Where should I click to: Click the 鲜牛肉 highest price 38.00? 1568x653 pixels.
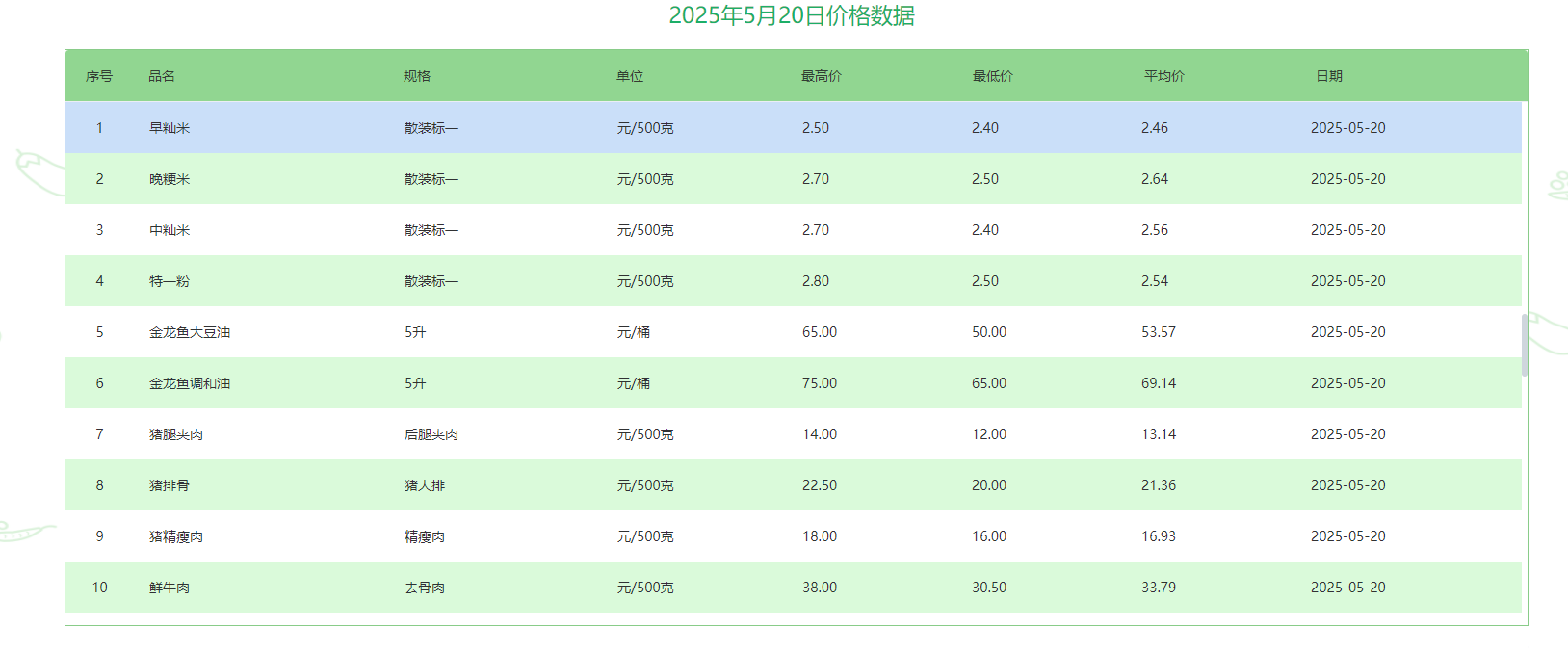point(820,588)
